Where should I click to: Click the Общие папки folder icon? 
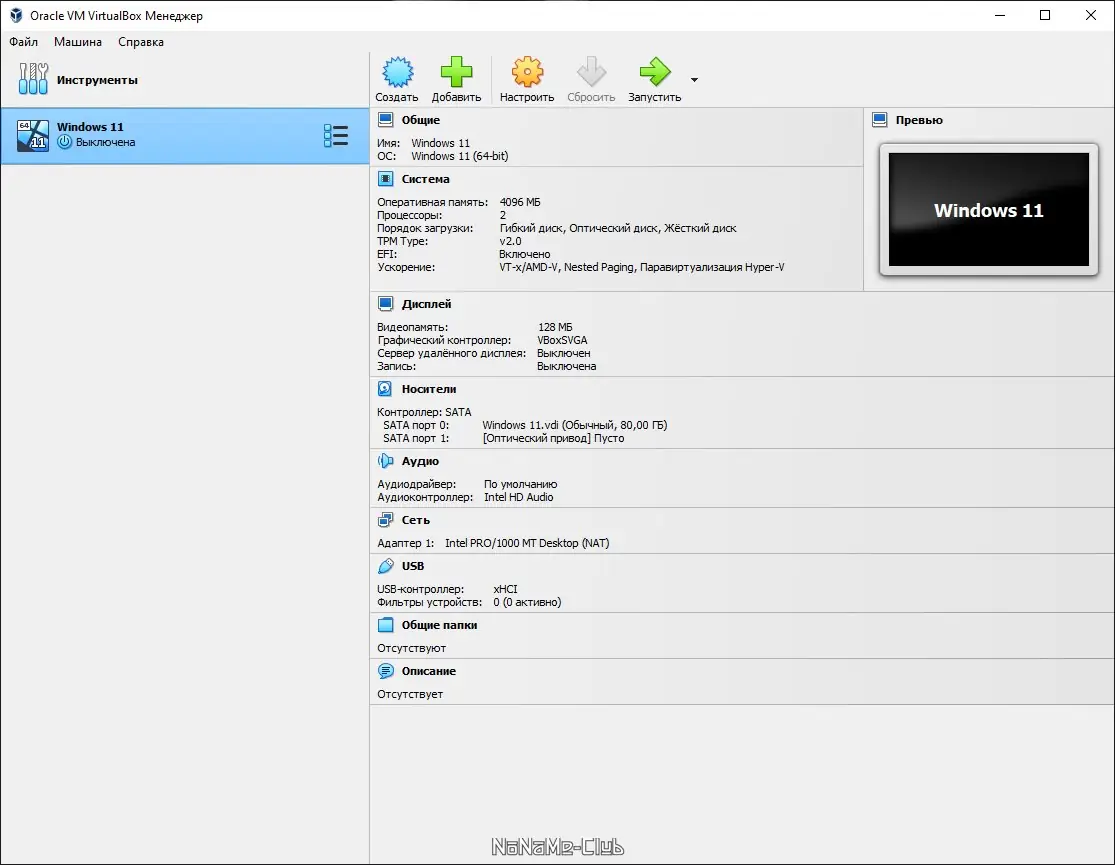(385, 625)
